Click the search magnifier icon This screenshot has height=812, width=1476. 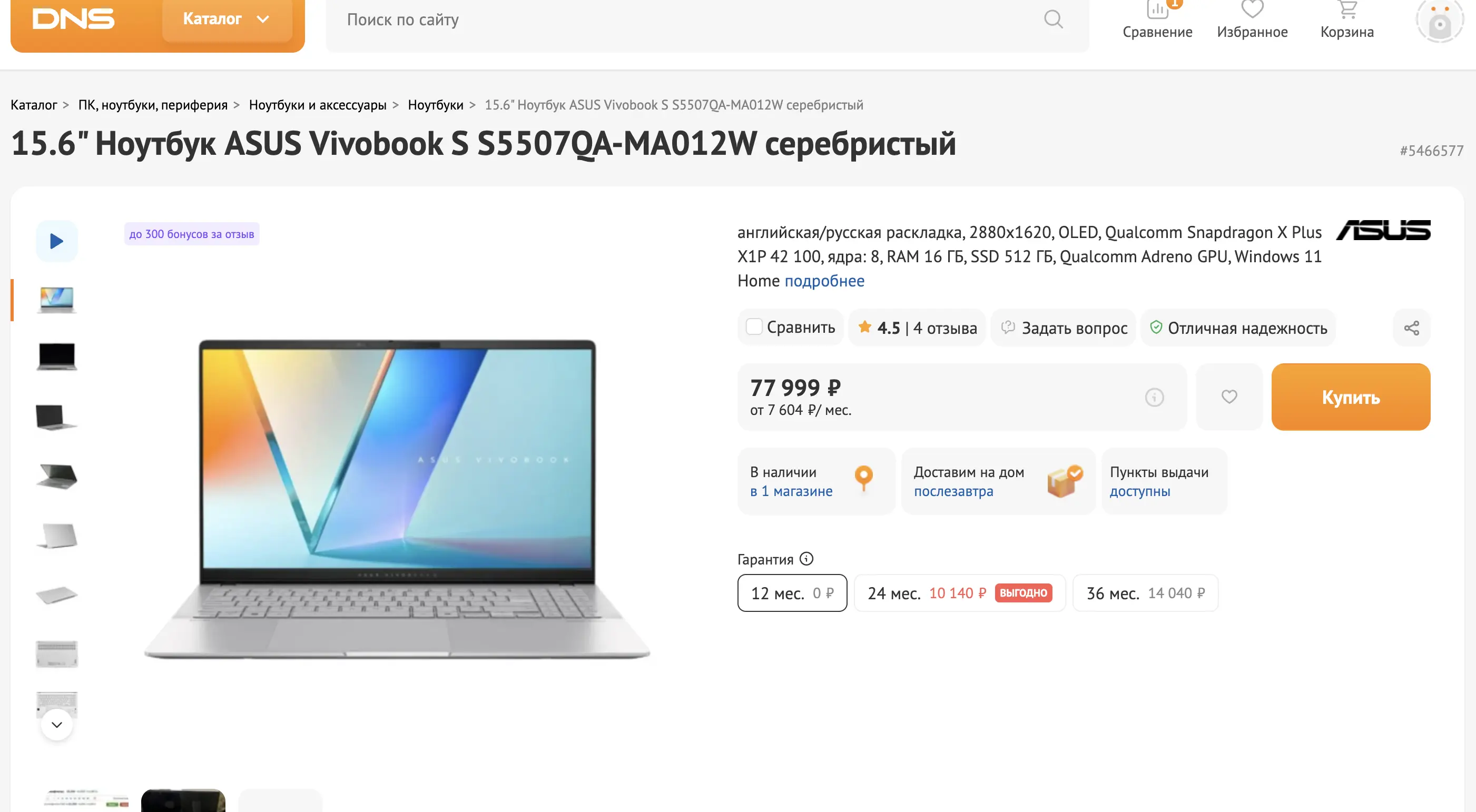(1053, 19)
